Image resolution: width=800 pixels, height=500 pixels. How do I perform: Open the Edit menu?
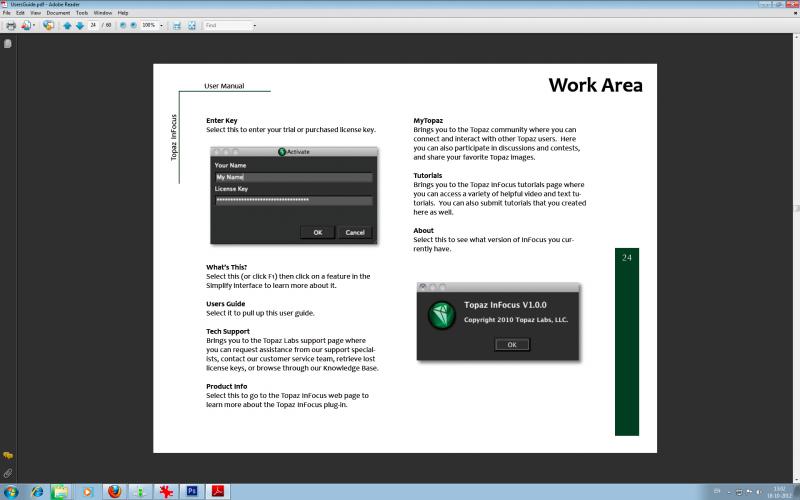pyautogui.click(x=20, y=13)
